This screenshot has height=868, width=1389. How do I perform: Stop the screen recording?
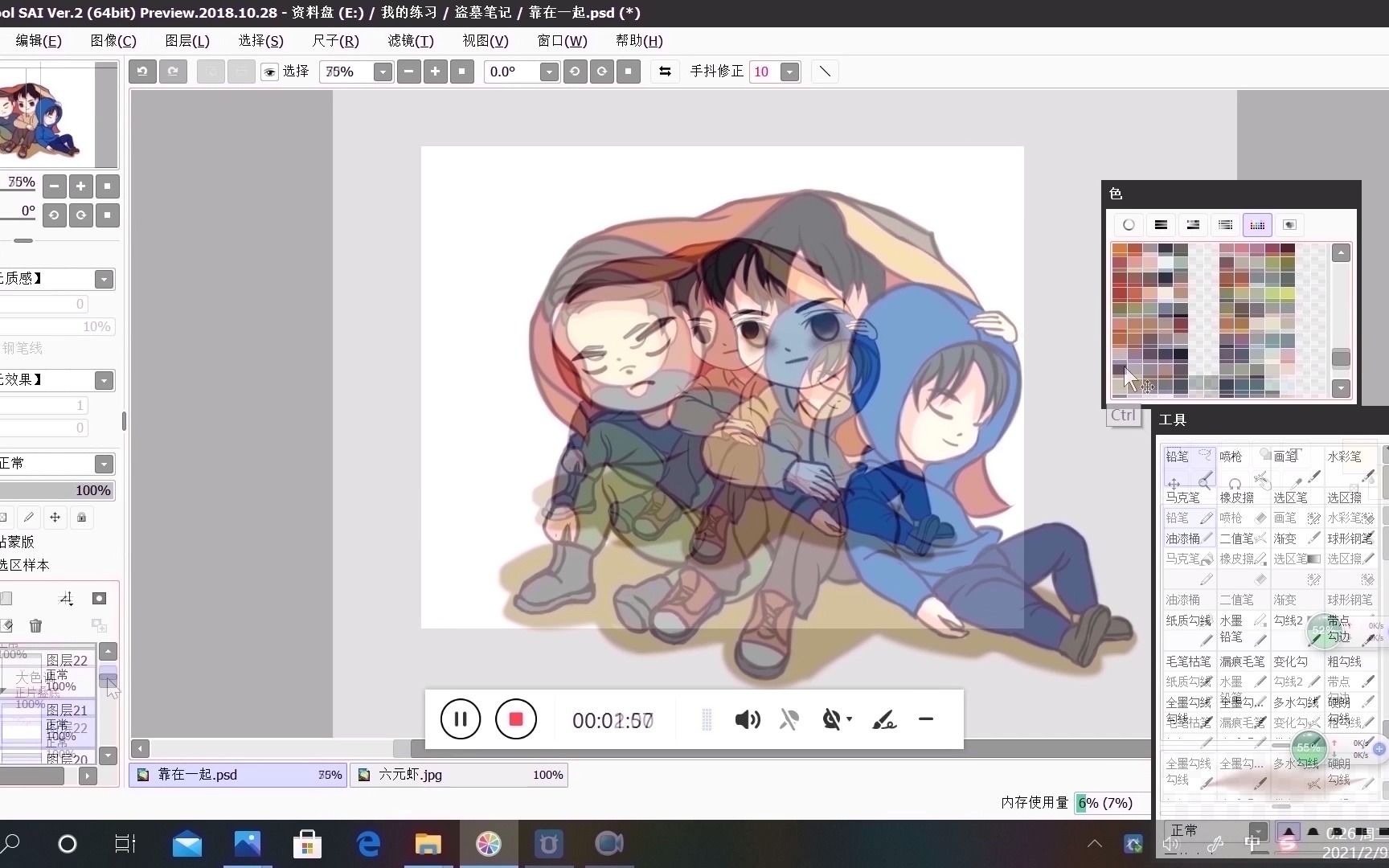(516, 719)
